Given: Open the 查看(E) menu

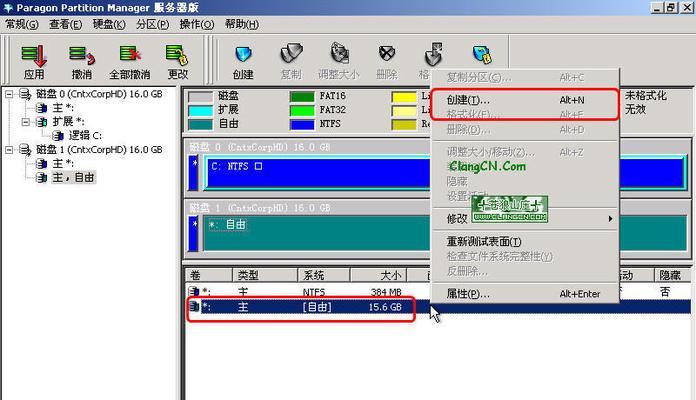Looking at the screenshot, I should (x=65, y=24).
